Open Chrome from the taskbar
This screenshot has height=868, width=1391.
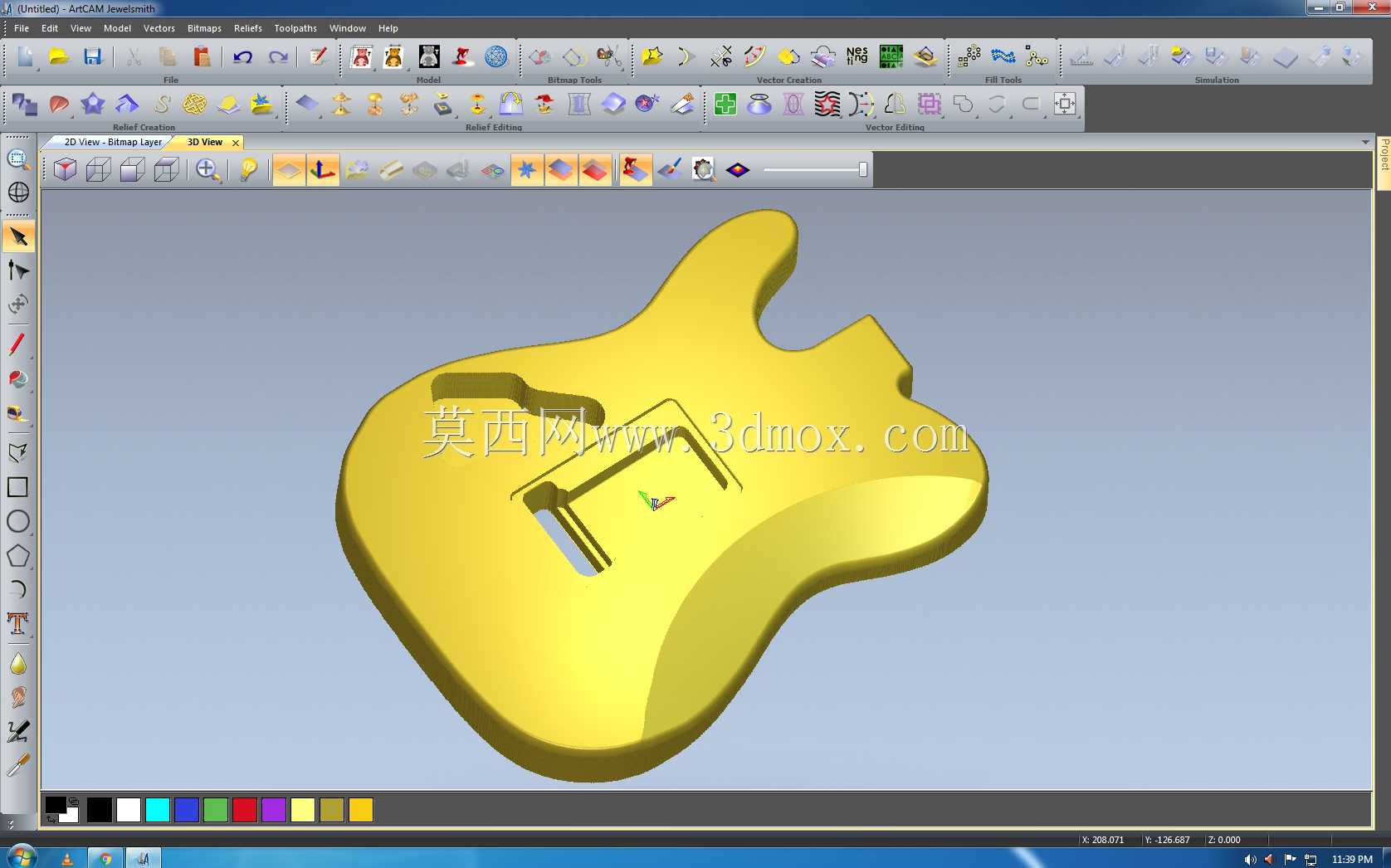[x=105, y=858]
